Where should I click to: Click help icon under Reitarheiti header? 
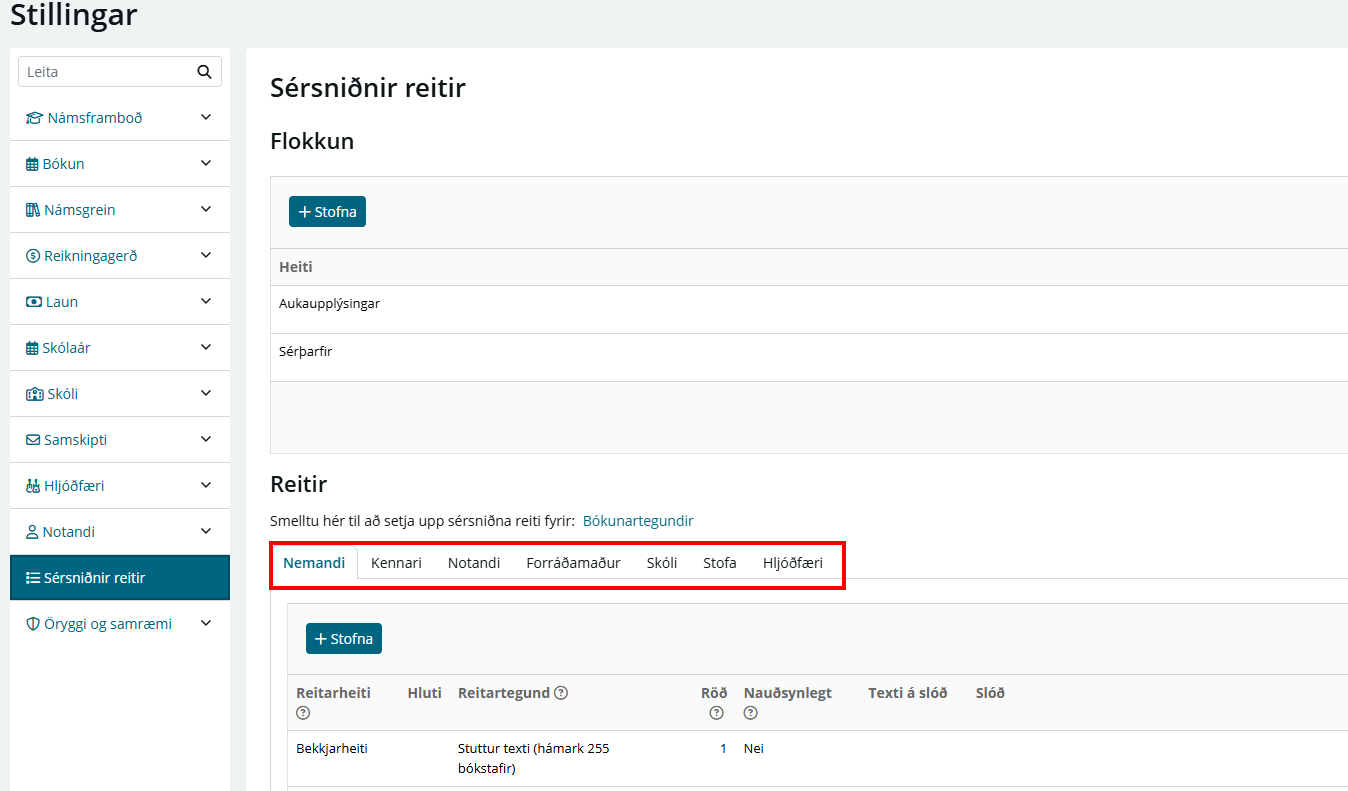303,713
